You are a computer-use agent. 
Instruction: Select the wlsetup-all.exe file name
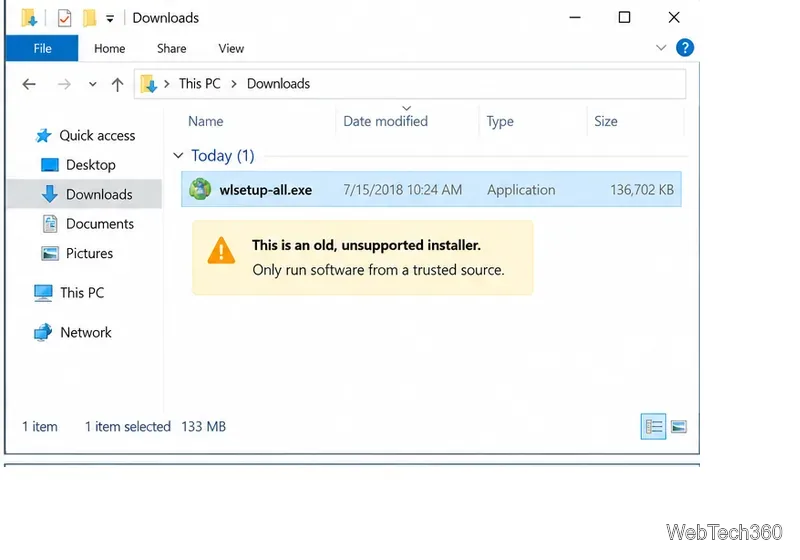coord(265,190)
